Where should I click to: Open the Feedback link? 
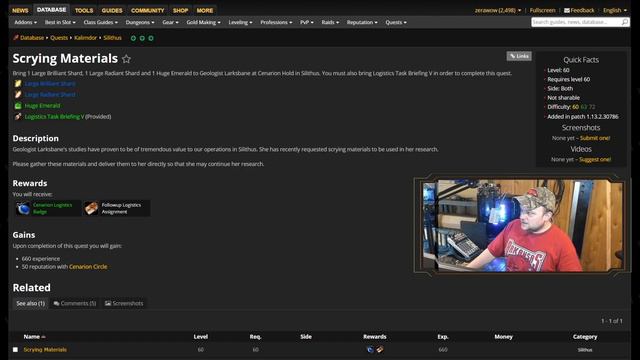click(x=579, y=10)
